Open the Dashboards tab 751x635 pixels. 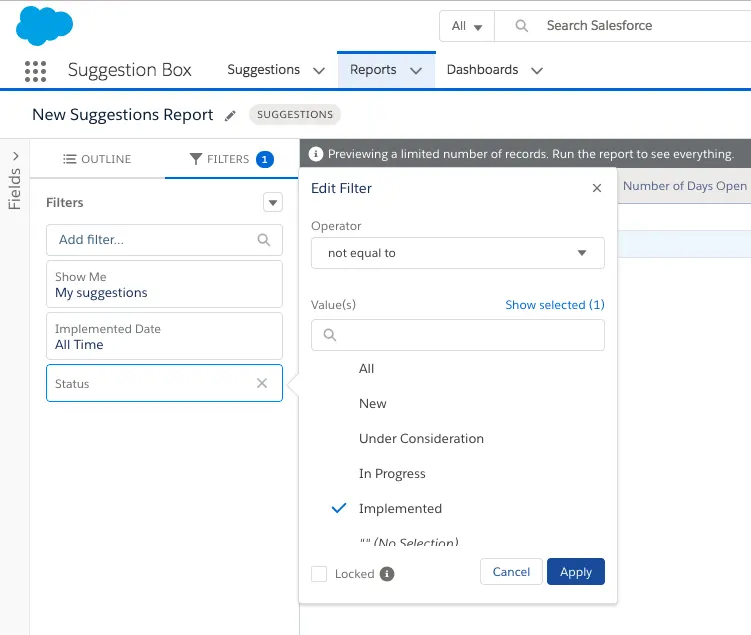click(x=482, y=70)
